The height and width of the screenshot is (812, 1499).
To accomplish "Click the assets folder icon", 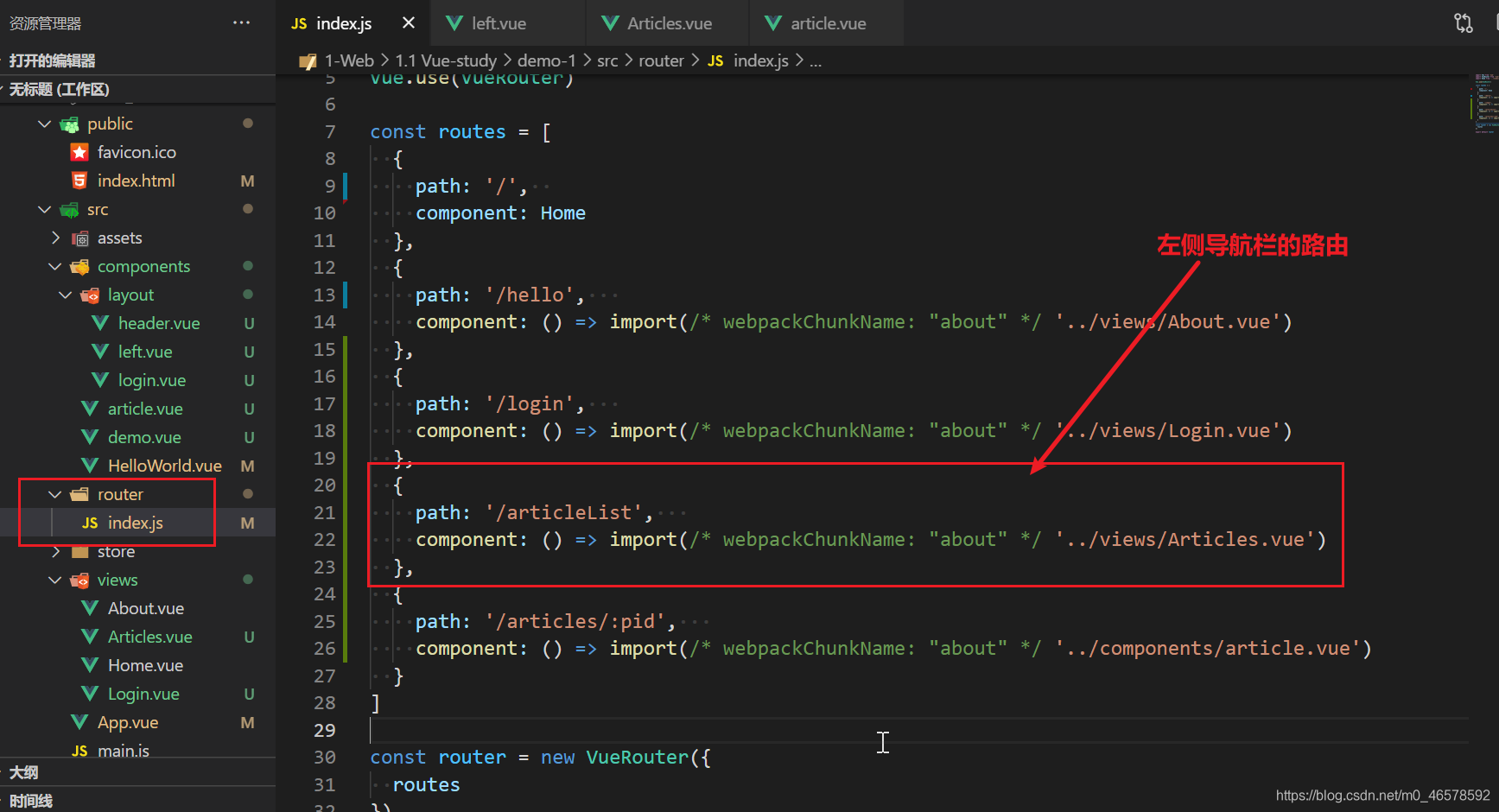I will pos(79,238).
